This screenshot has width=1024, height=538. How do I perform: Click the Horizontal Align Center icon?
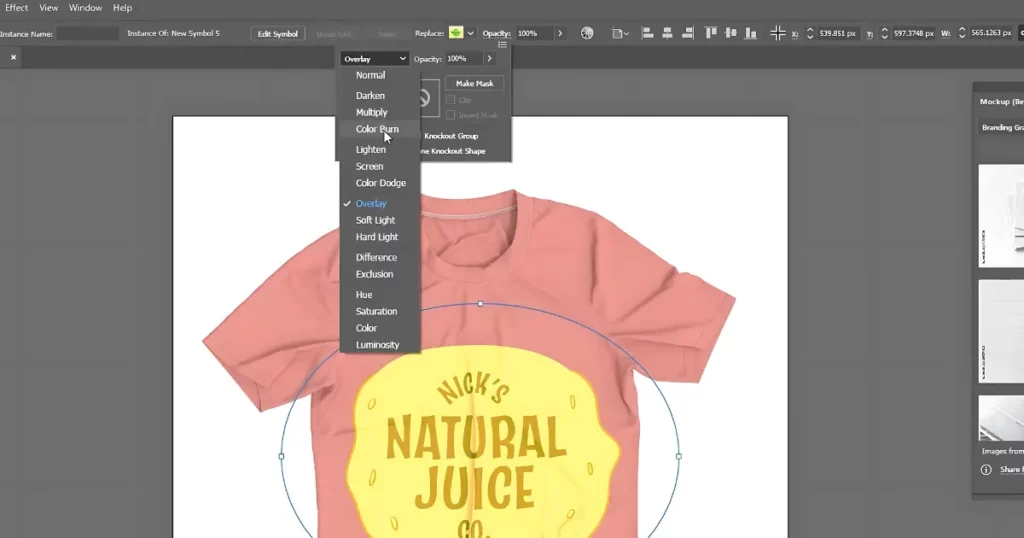tap(667, 33)
